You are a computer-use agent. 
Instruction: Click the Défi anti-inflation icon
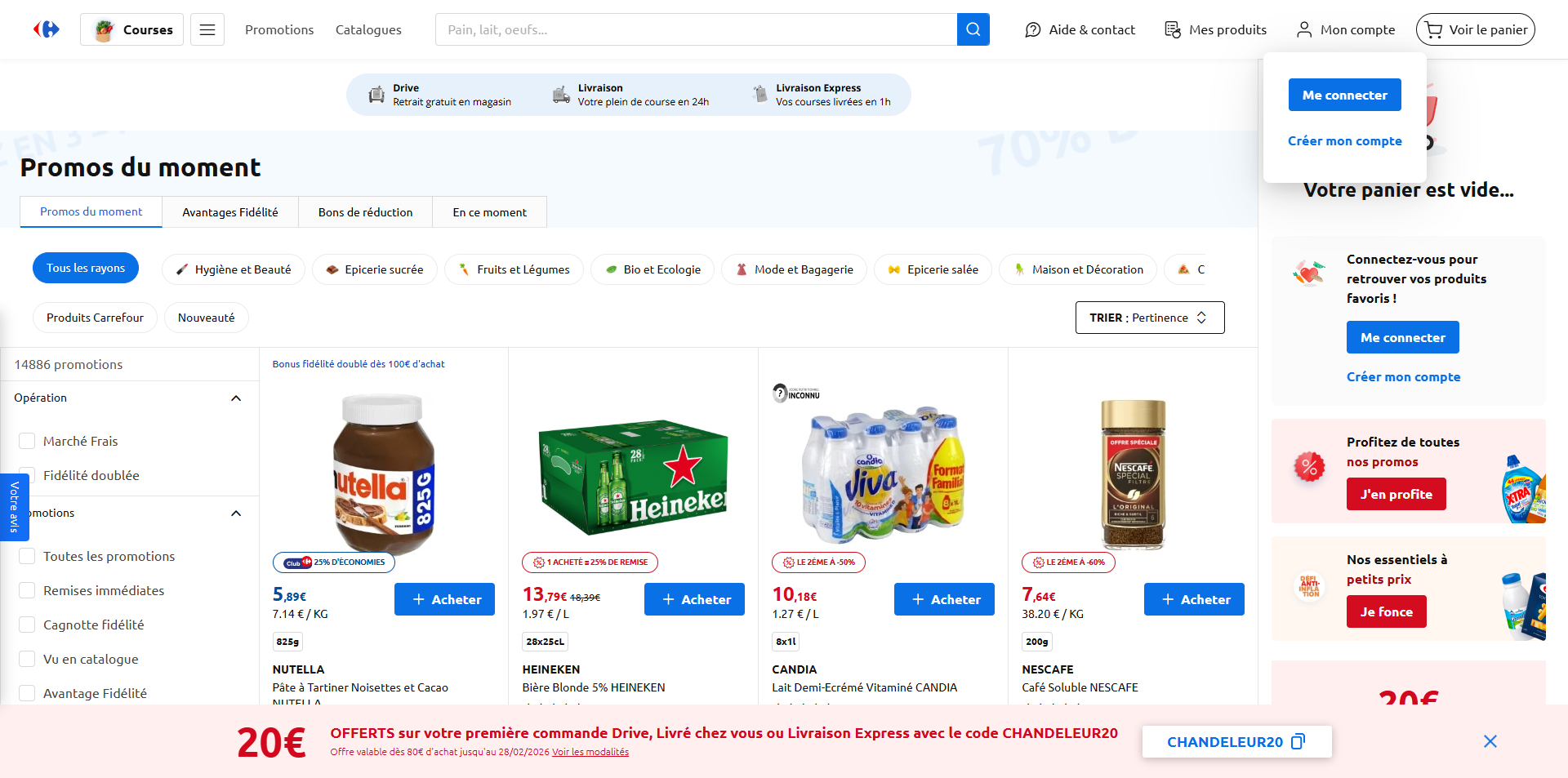tap(1309, 585)
